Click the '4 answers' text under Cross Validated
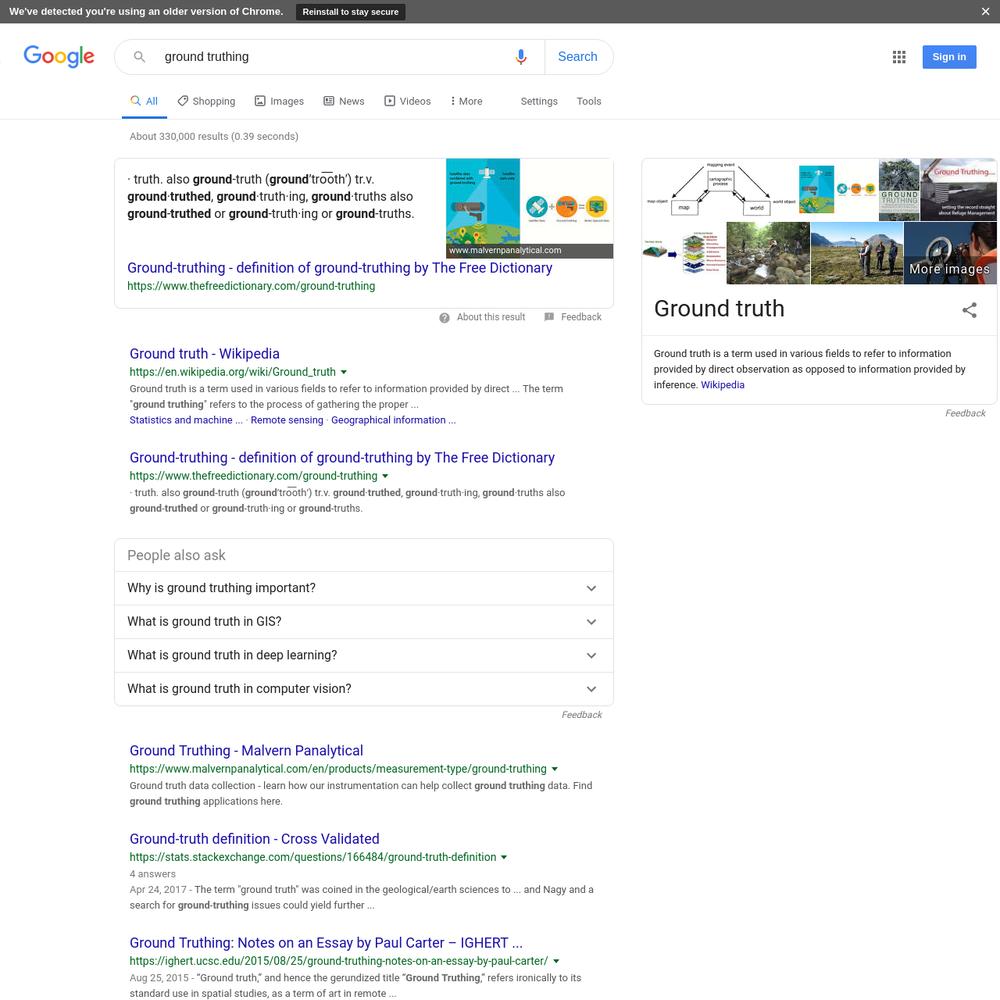 152,874
